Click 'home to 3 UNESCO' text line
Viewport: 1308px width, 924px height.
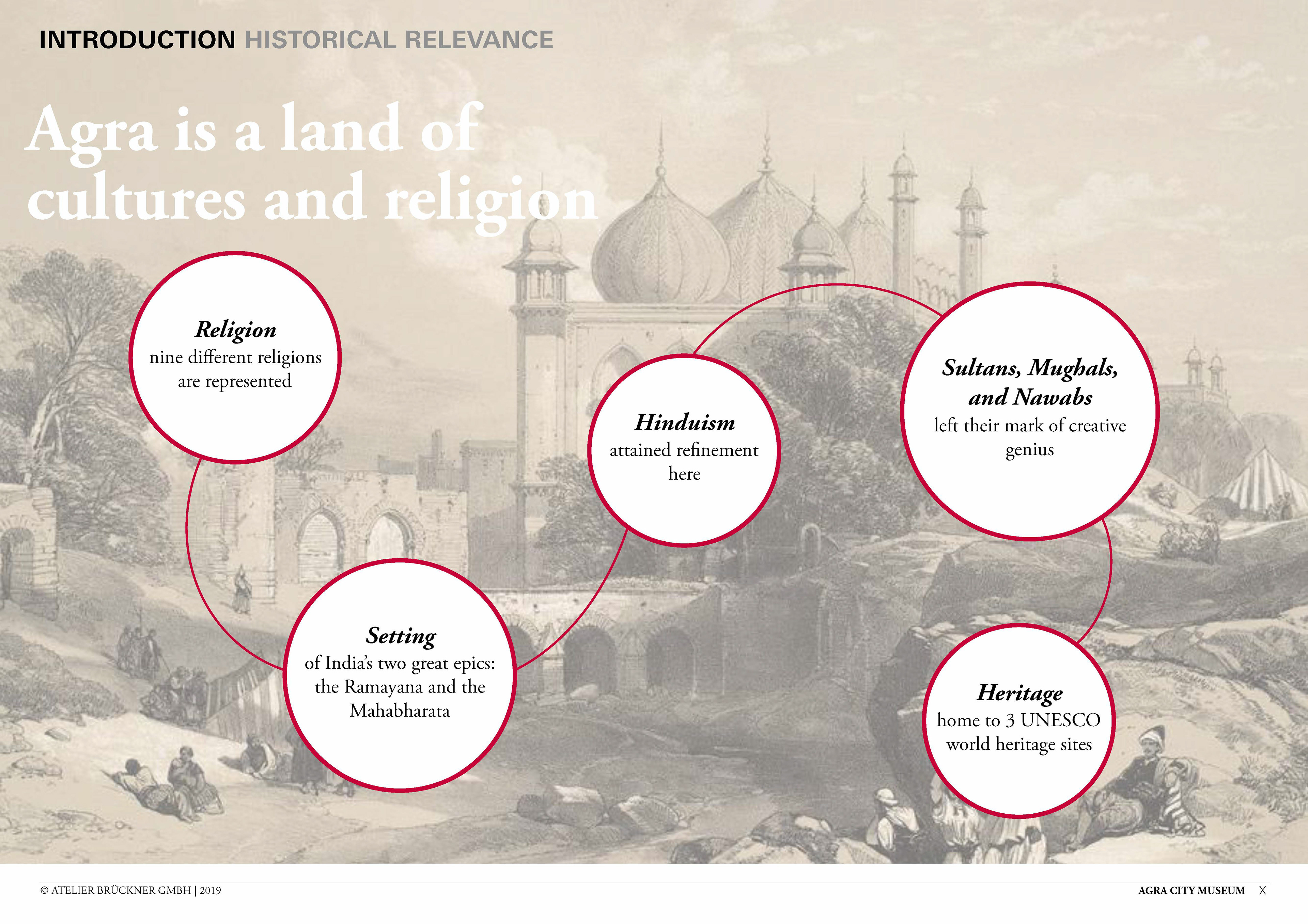tap(1018, 720)
